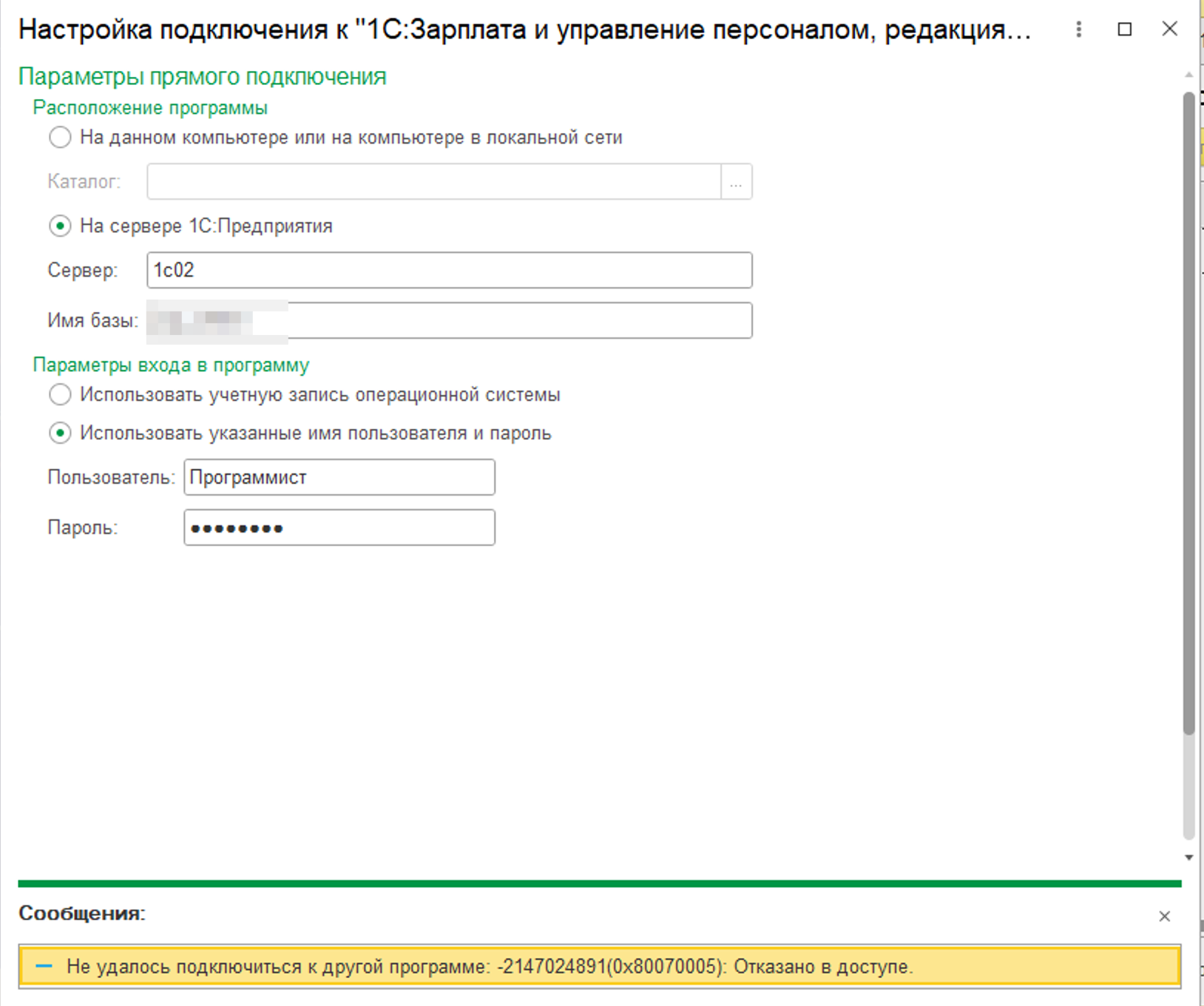Click the blue dash icon in the error message

click(x=44, y=966)
